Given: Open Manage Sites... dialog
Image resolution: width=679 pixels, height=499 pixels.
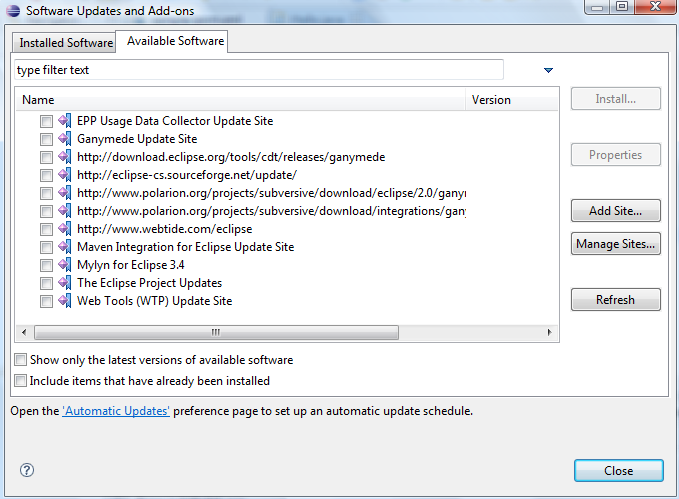Looking at the screenshot, I should (x=615, y=244).
